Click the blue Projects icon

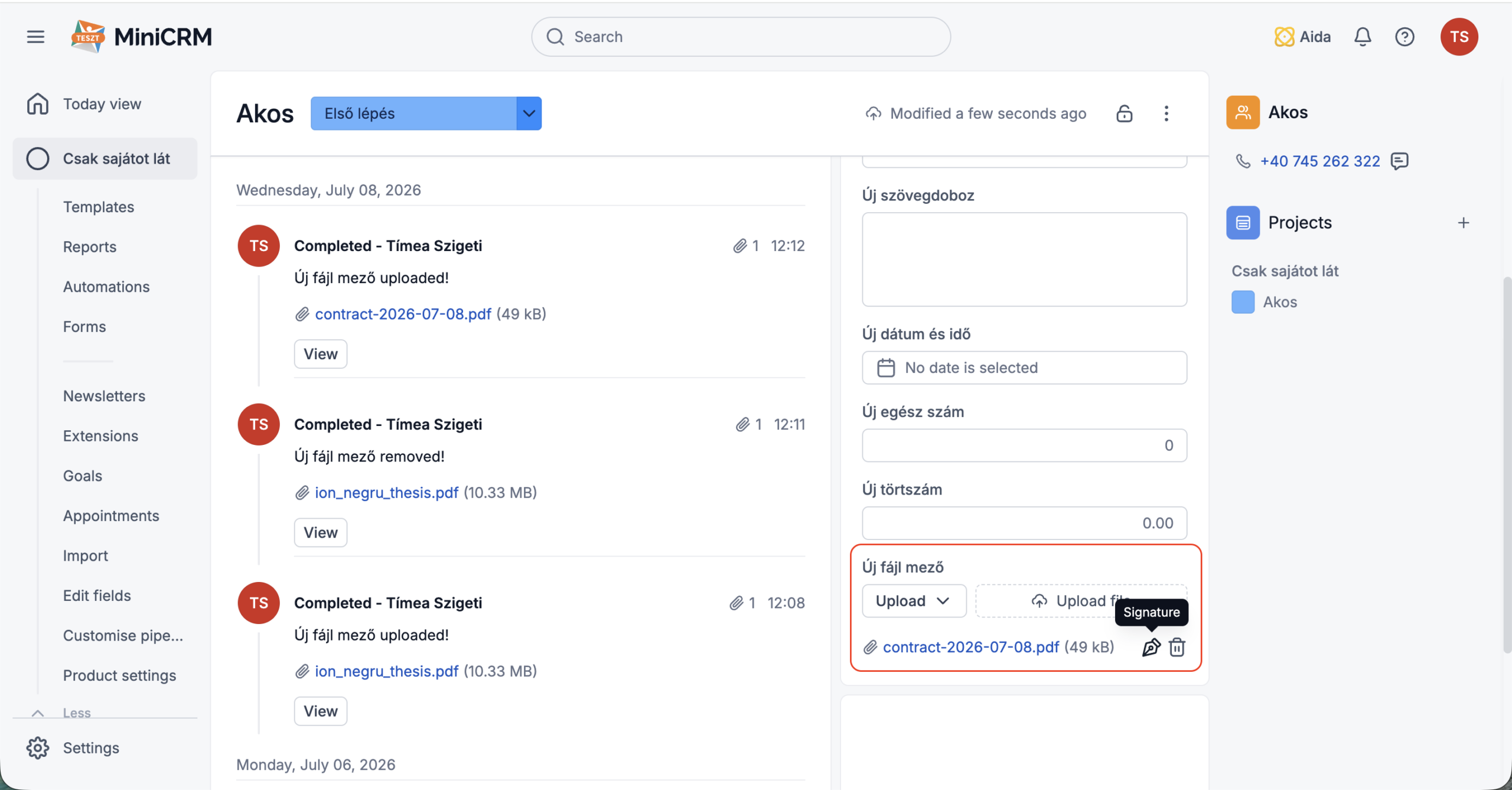click(1243, 223)
